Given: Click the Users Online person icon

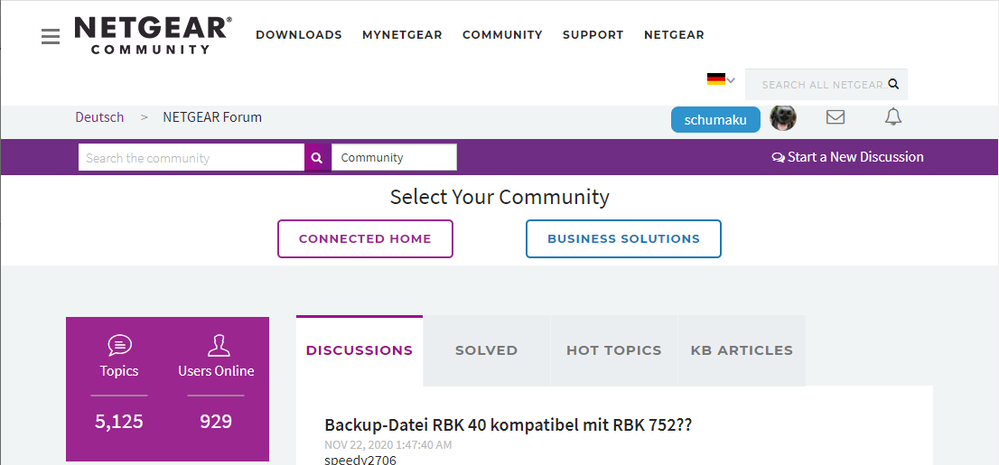Looking at the screenshot, I should 216,345.
